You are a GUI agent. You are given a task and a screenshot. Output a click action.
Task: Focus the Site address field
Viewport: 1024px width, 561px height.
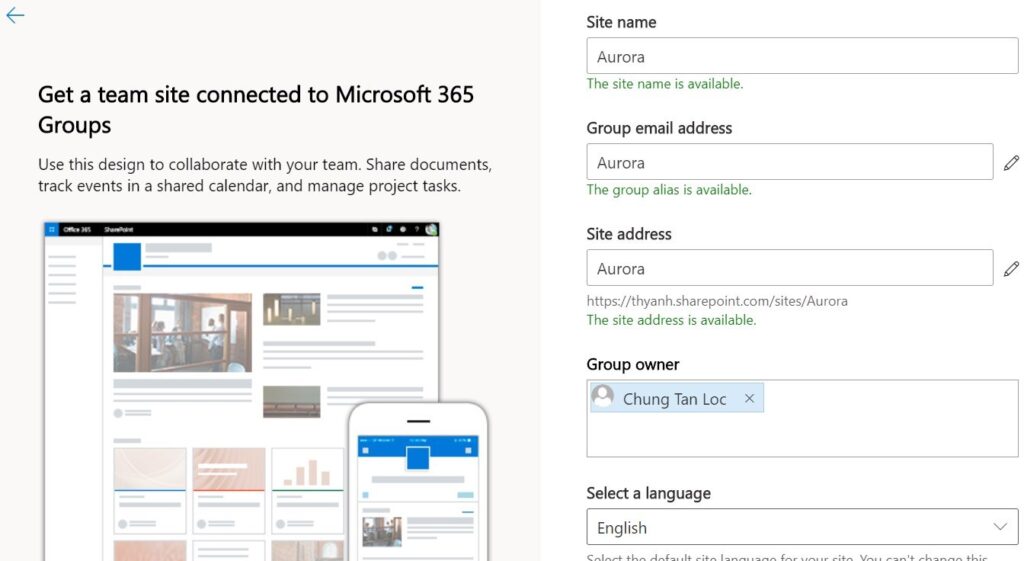click(790, 268)
